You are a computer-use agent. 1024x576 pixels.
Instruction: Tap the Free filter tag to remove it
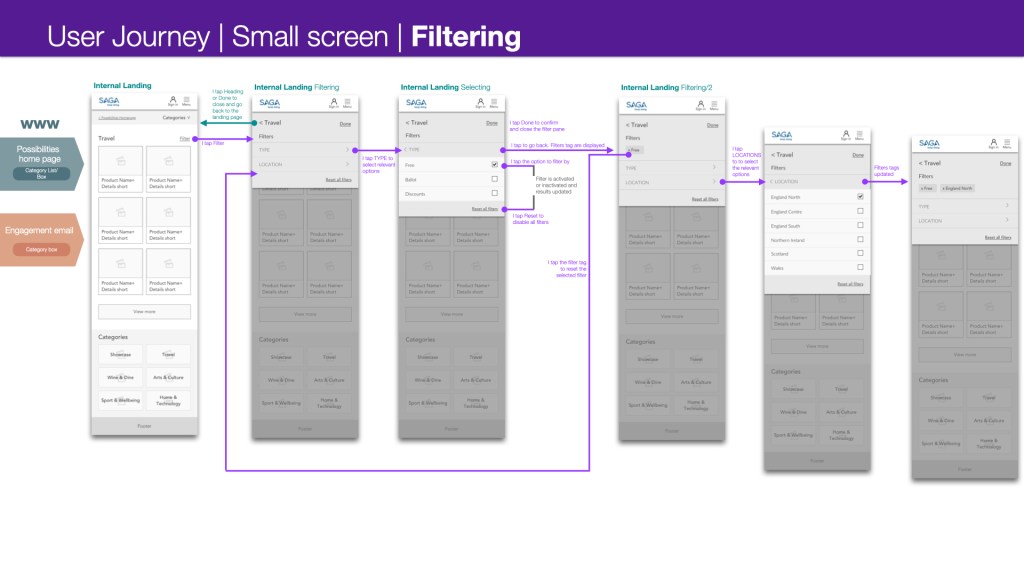(x=634, y=150)
